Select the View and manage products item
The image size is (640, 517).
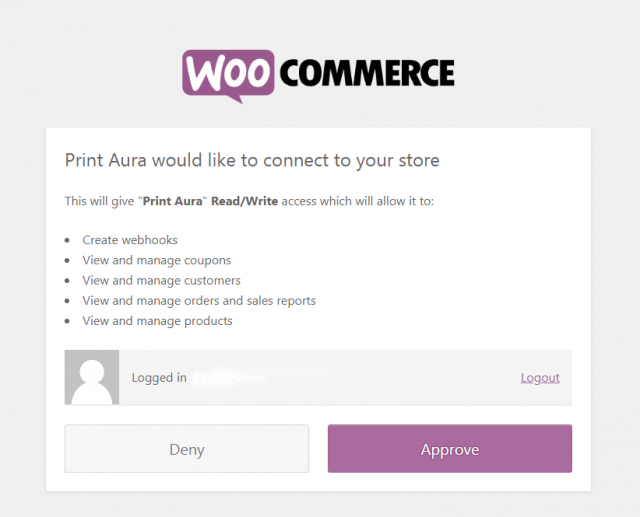click(158, 321)
